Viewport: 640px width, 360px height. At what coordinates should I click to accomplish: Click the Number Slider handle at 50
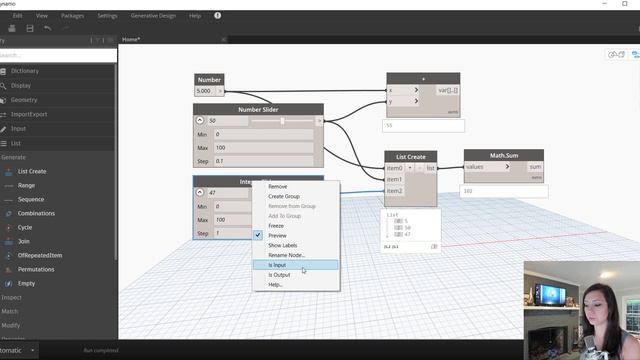pyautogui.click(x=282, y=121)
